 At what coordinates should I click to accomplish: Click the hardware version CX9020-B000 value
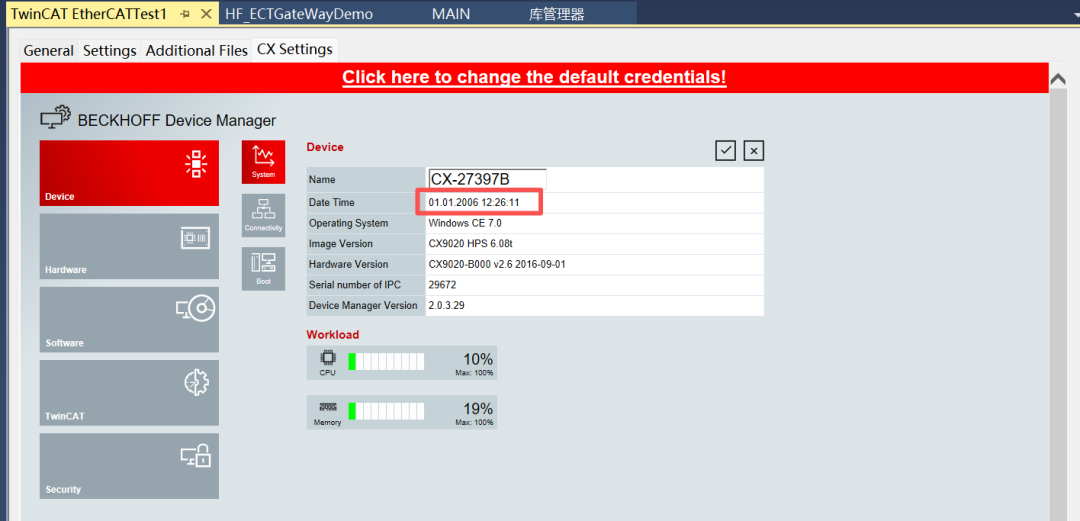click(x=497, y=265)
